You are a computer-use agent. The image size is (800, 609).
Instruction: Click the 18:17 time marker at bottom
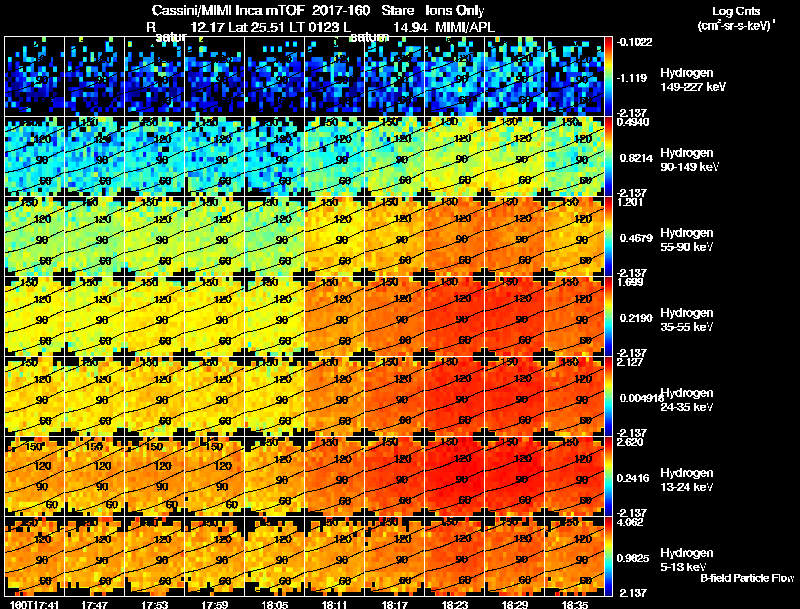pyautogui.click(x=394, y=604)
